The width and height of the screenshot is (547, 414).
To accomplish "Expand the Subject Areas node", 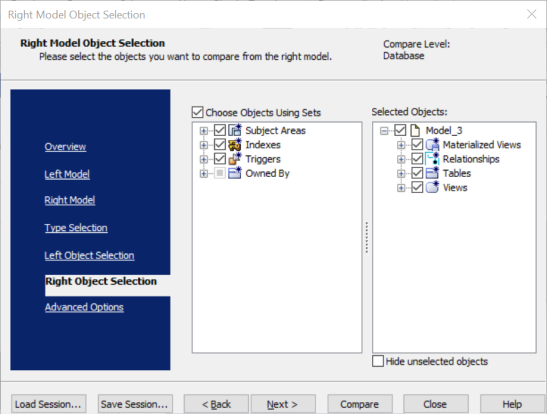I will coord(203,130).
